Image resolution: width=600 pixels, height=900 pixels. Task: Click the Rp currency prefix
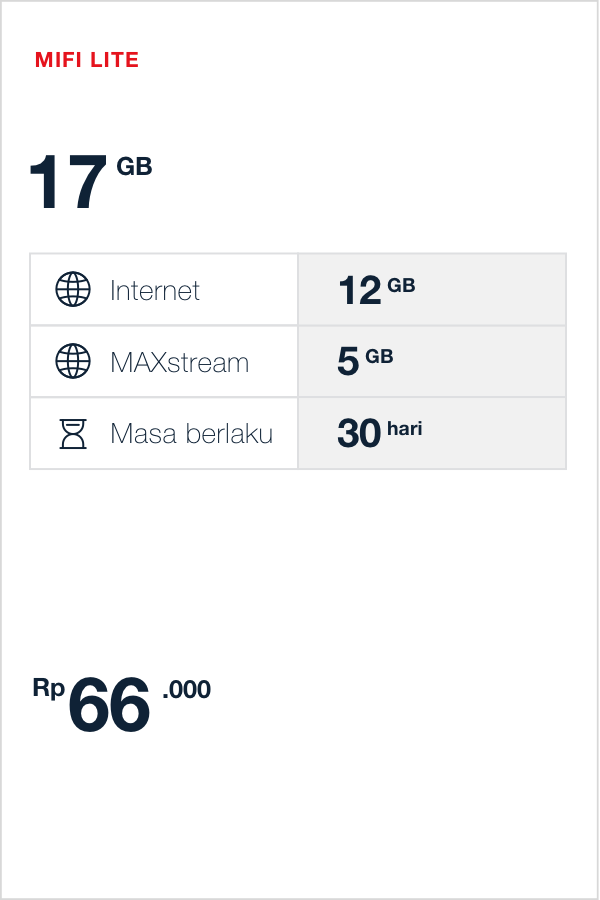(x=48, y=688)
